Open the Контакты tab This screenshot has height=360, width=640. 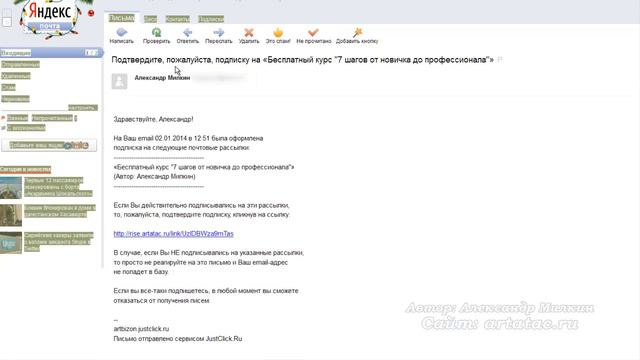178,19
